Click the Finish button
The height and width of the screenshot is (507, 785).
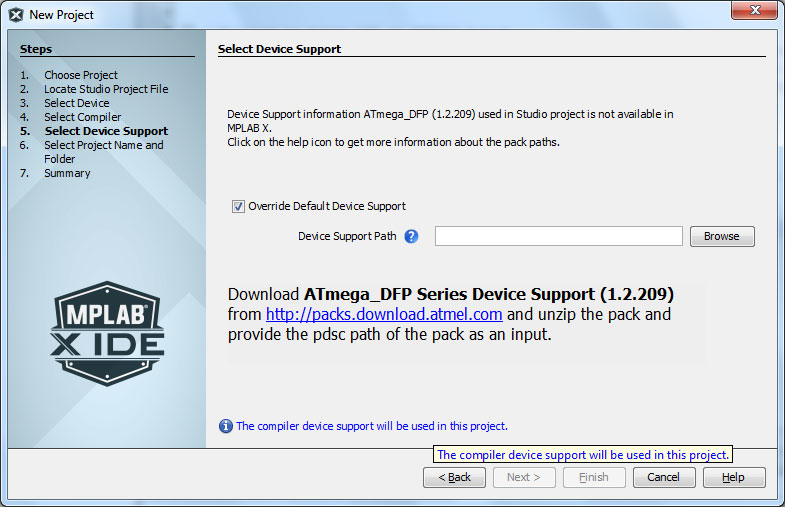point(594,477)
